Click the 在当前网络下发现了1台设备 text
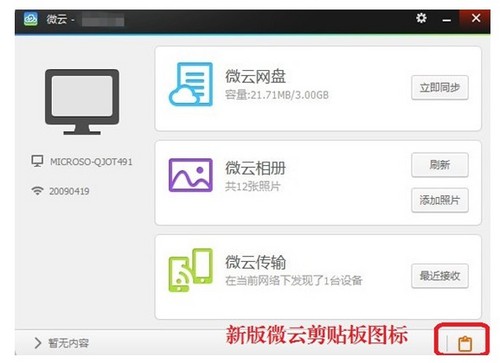Viewport: 500px width, 363px height. pos(294,281)
